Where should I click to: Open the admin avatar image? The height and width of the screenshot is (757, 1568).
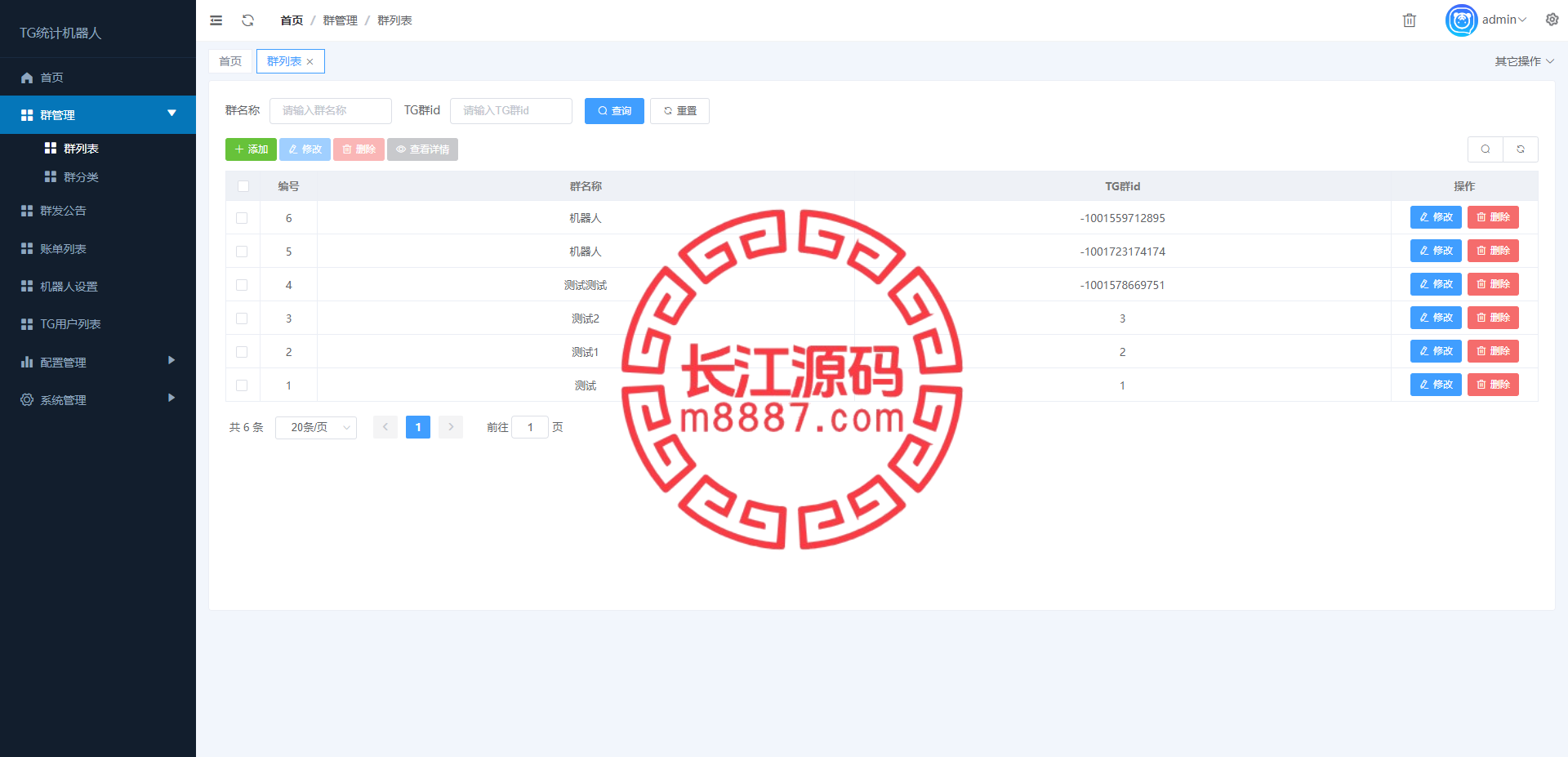(1461, 20)
